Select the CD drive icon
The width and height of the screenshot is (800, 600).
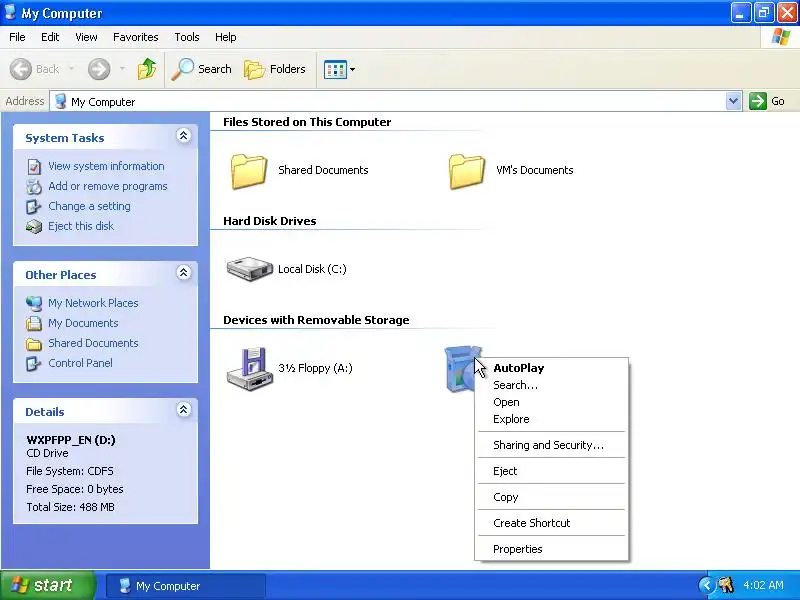461,369
